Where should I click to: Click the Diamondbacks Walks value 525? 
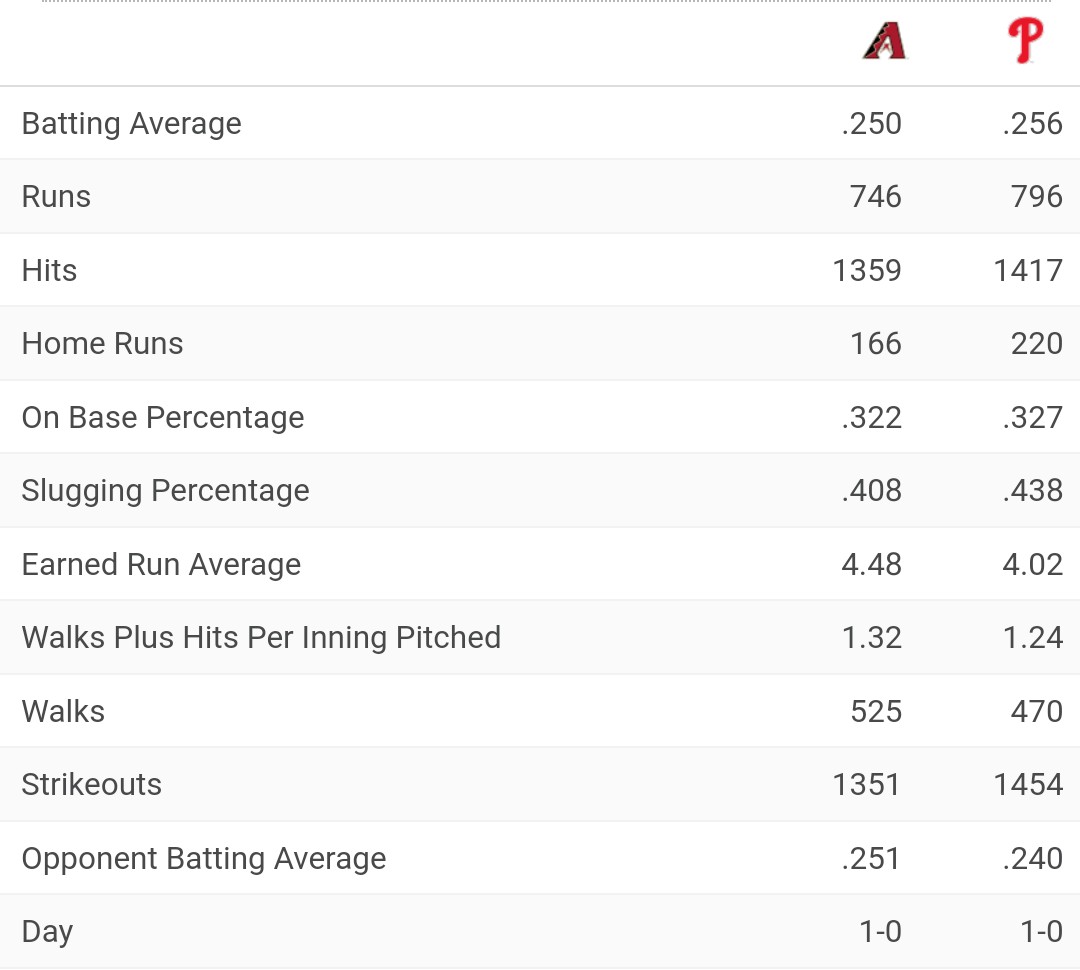(x=875, y=712)
